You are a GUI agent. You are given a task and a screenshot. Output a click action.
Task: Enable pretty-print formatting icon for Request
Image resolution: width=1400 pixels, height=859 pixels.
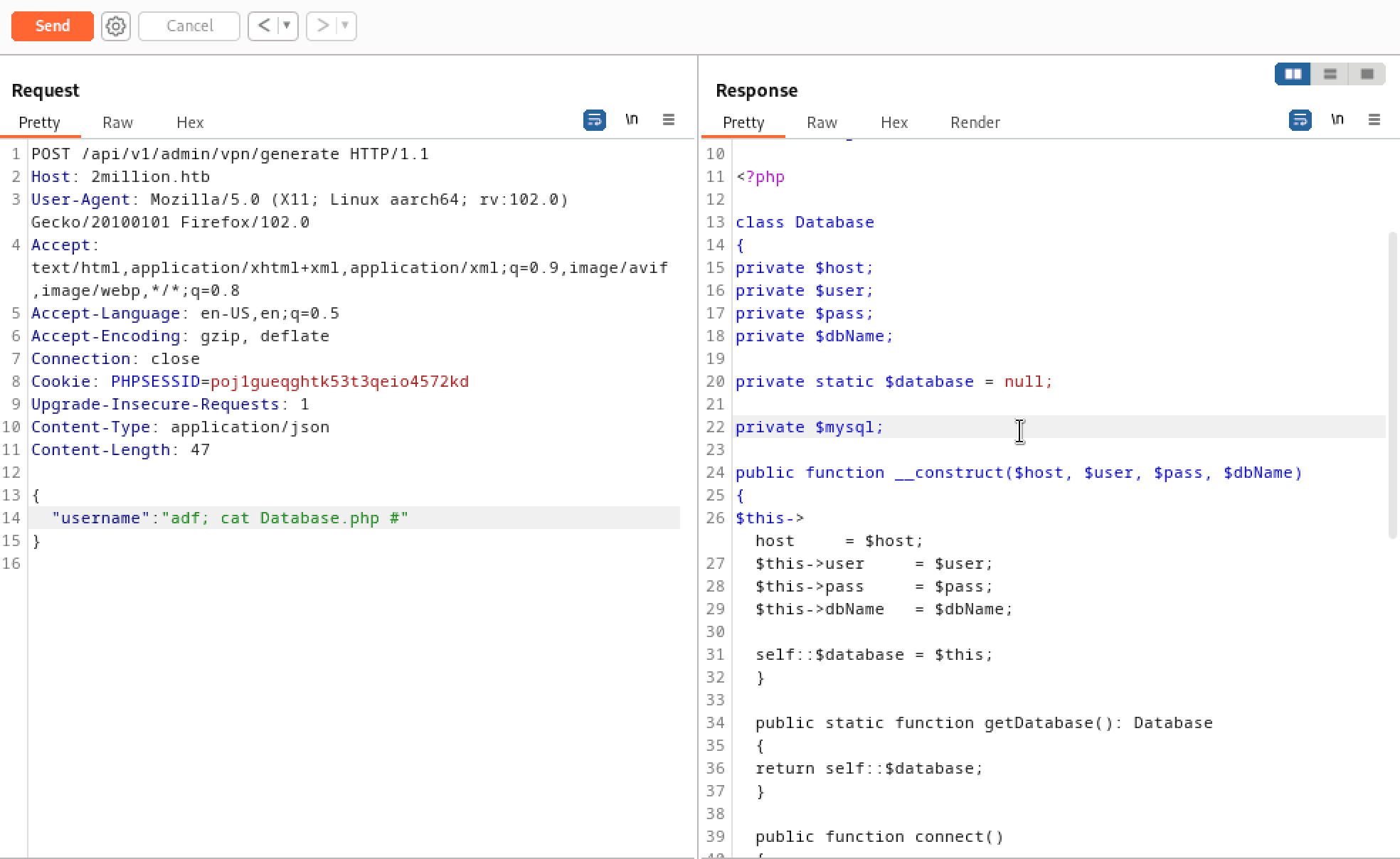595,120
